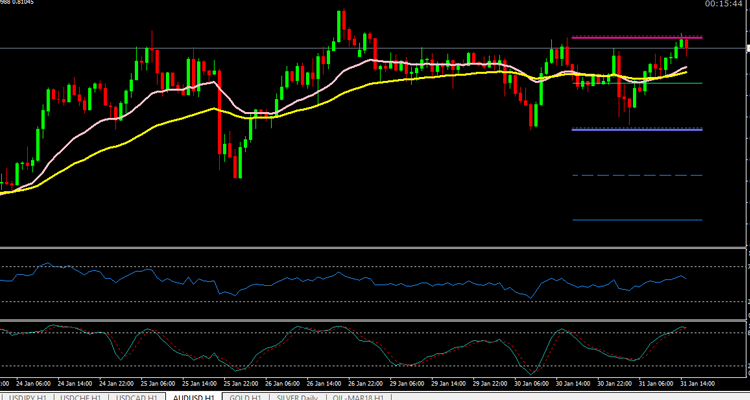Grab divider between main chart and oscillator window
Image resolution: width=750 pixels, height=400 pixels.
375,247
